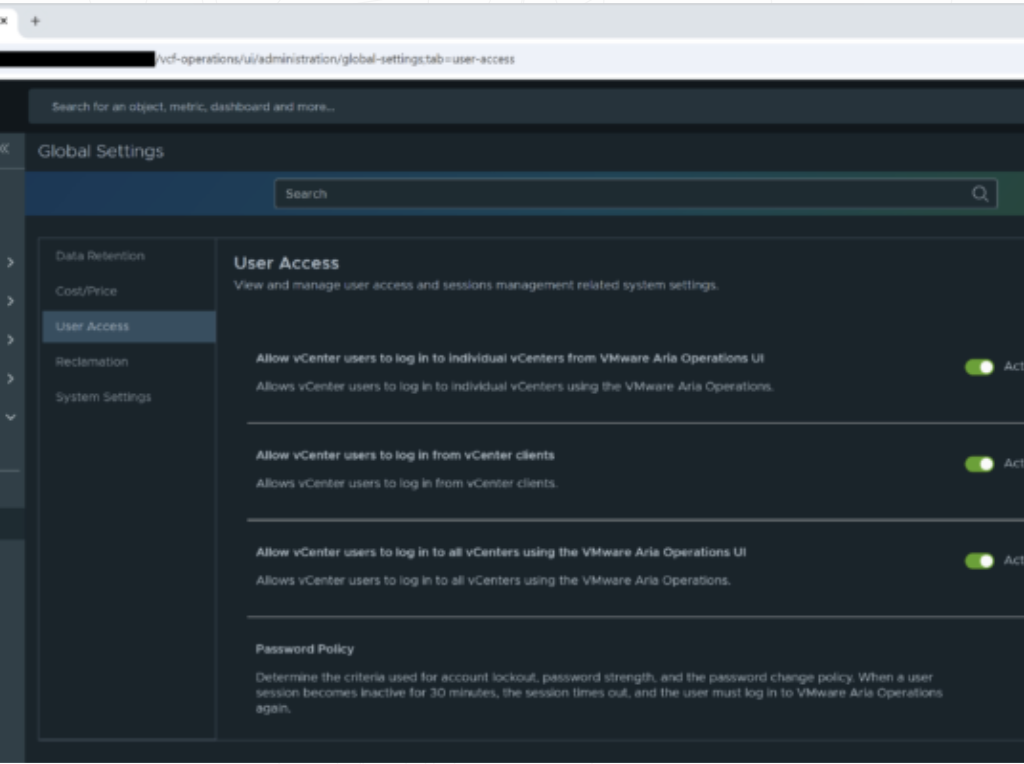Click the Global Settings search field
This screenshot has height=764, width=1024.
tap(635, 194)
